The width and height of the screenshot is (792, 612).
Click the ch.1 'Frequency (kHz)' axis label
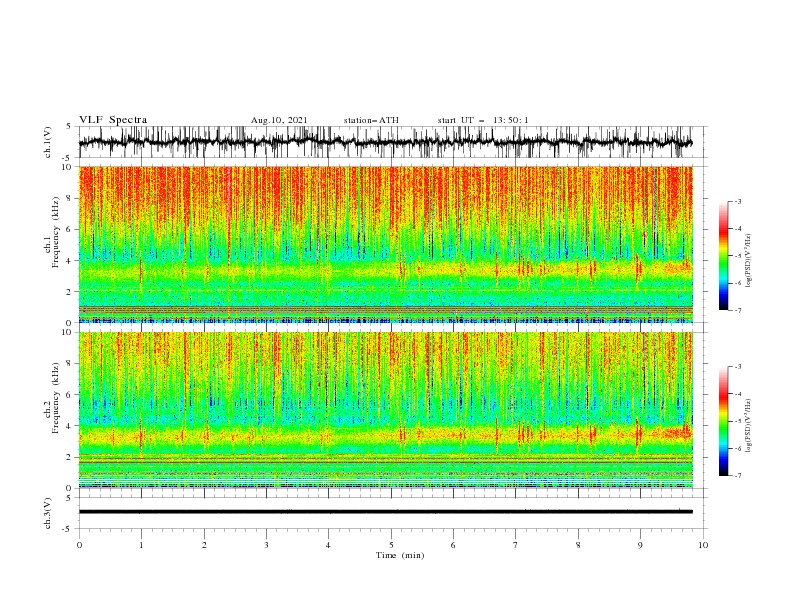(x=56, y=233)
